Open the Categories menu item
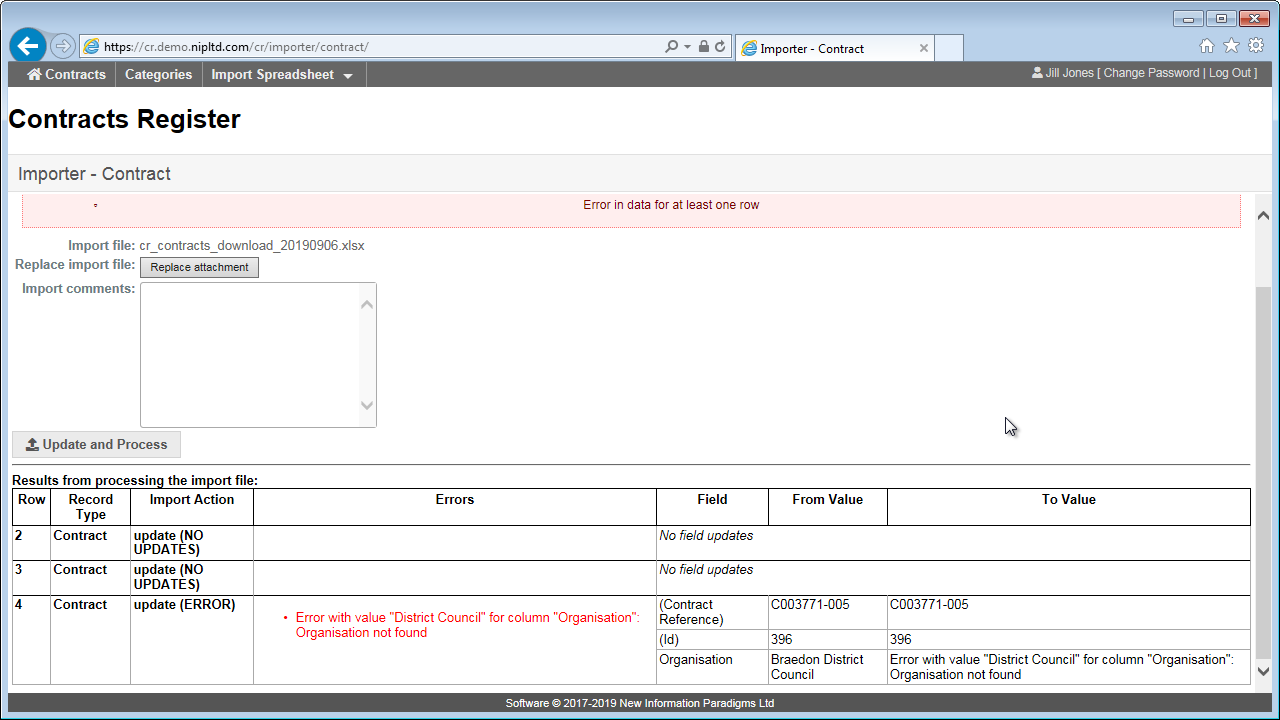The height and width of the screenshot is (720, 1280). [x=158, y=75]
